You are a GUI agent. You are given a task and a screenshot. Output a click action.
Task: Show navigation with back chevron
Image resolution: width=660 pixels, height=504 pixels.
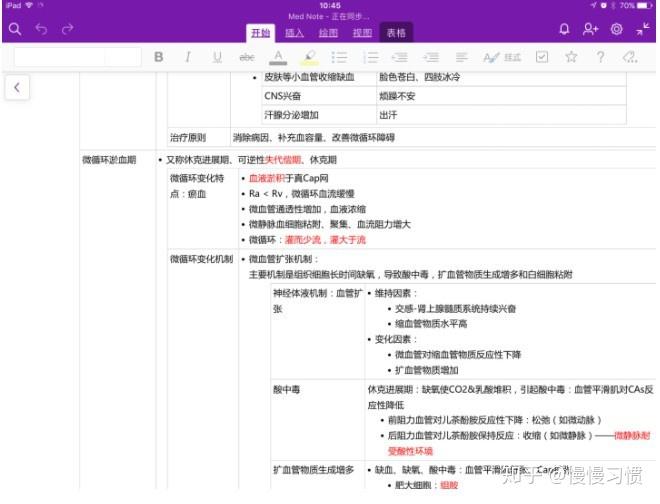coord(17,88)
